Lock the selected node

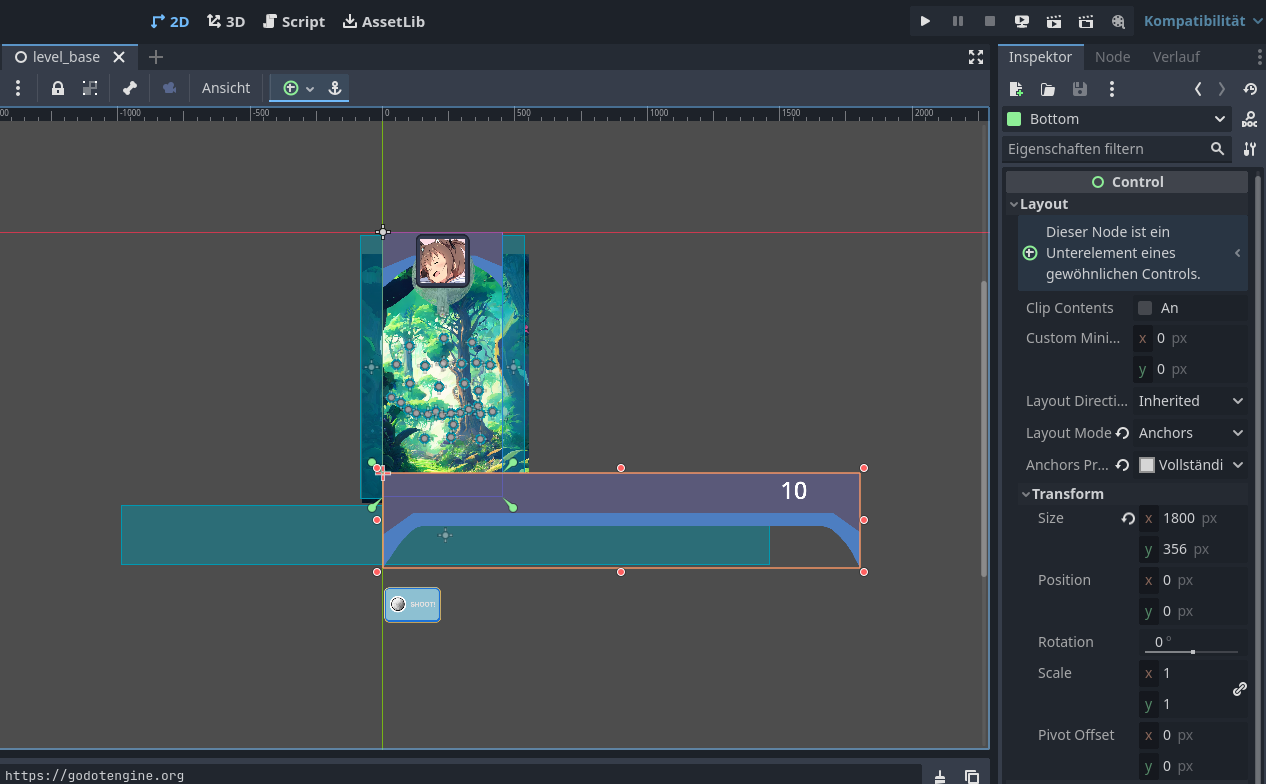tap(58, 88)
